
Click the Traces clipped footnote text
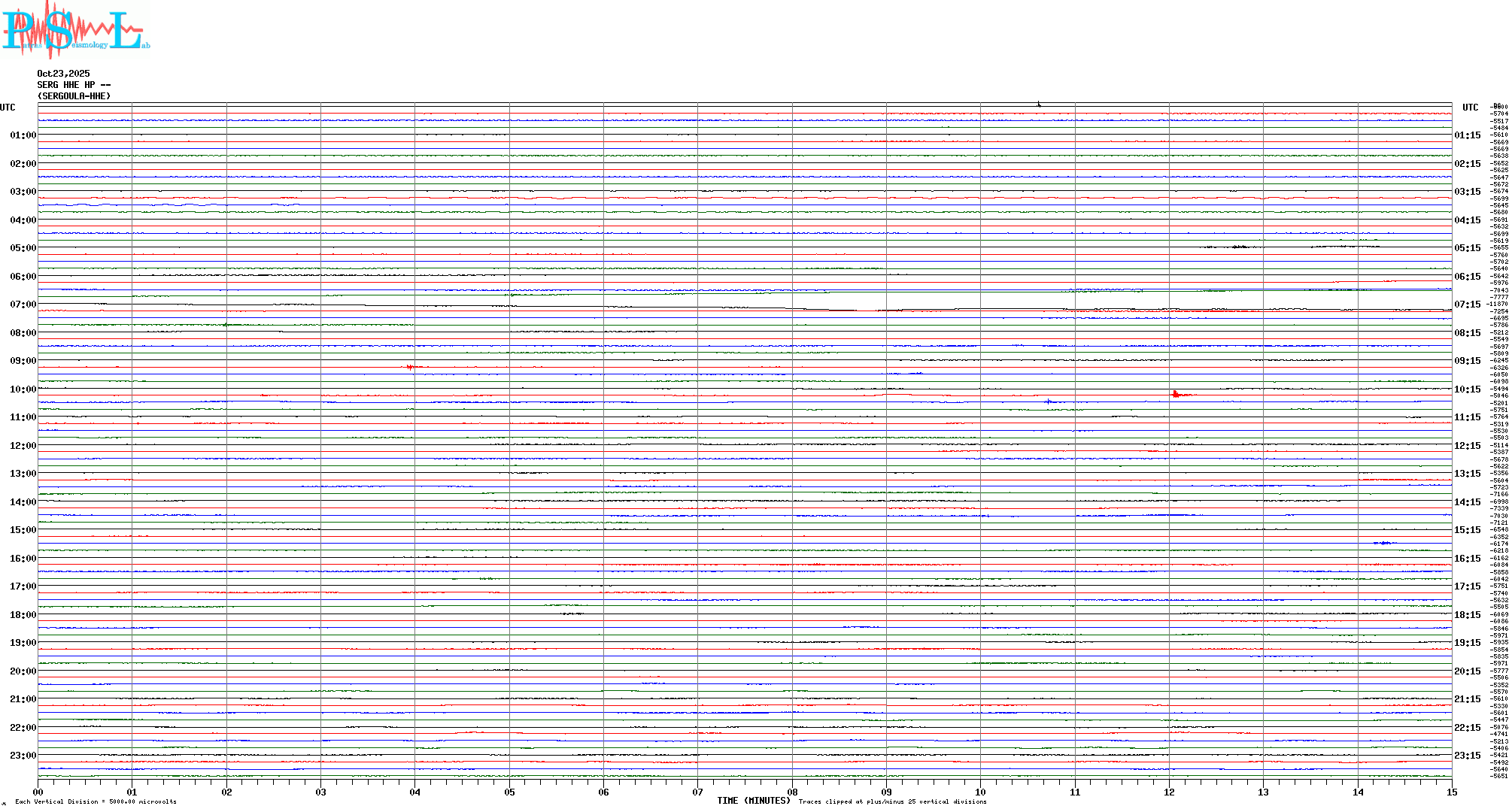pos(892,801)
